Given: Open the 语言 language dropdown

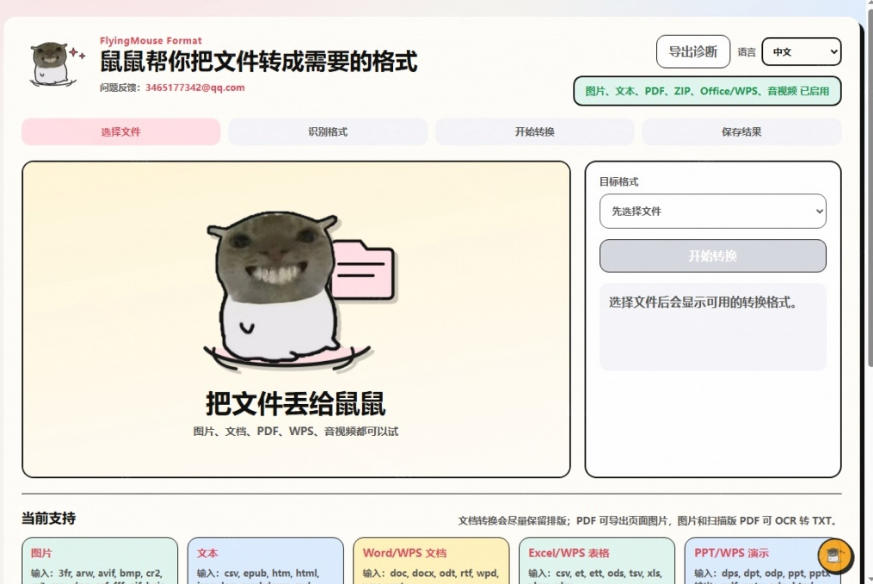Looking at the screenshot, I should click(x=801, y=52).
